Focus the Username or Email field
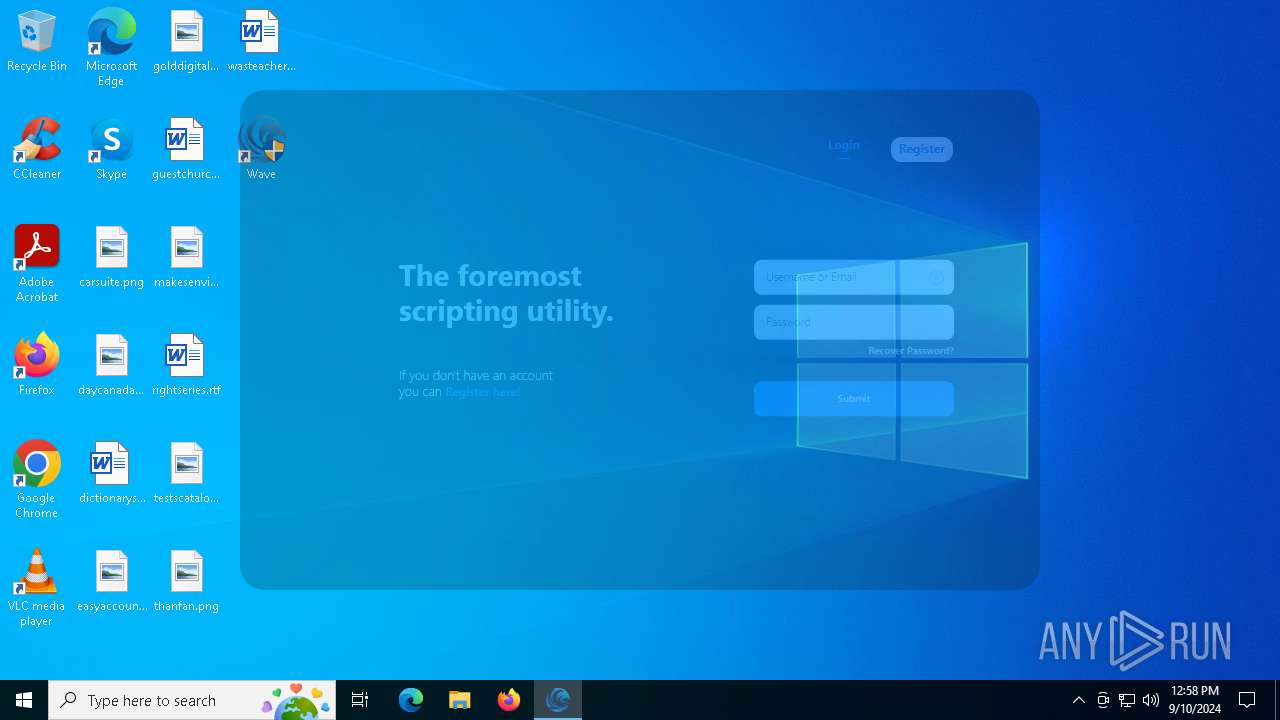This screenshot has width=1280, height=720. [854, 277]
